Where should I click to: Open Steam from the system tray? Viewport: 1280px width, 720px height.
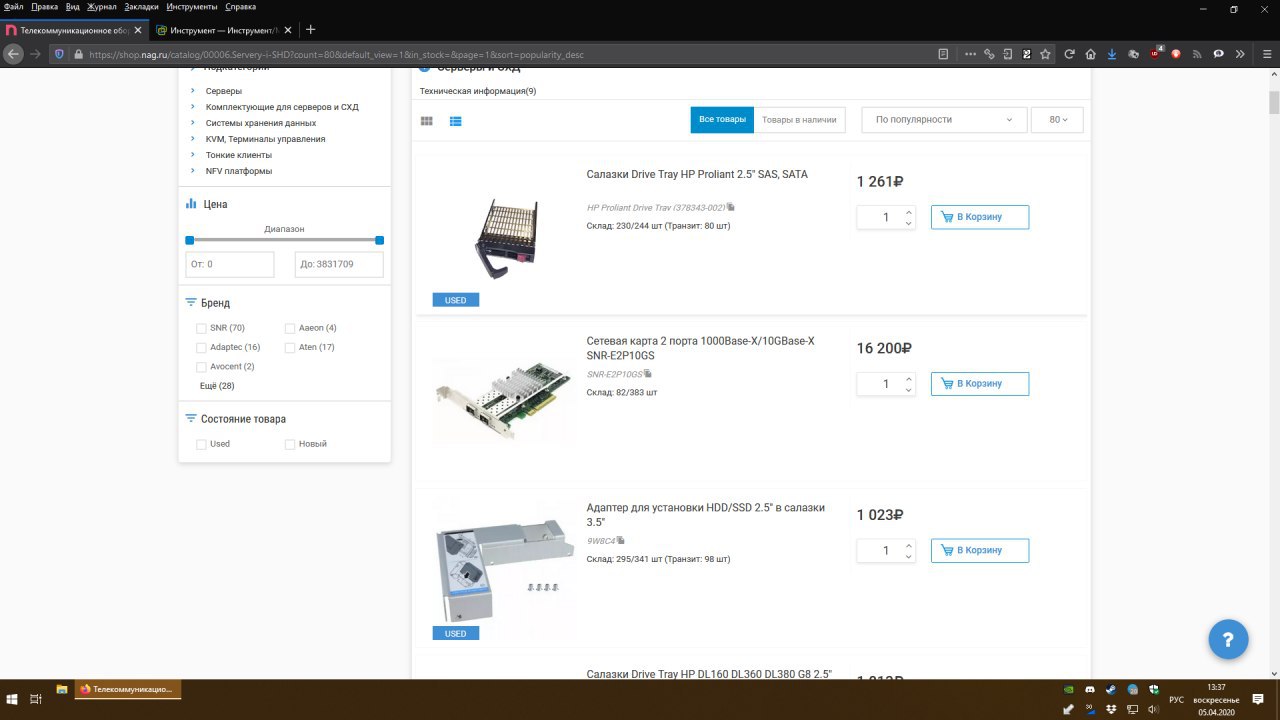[1110, 689]
